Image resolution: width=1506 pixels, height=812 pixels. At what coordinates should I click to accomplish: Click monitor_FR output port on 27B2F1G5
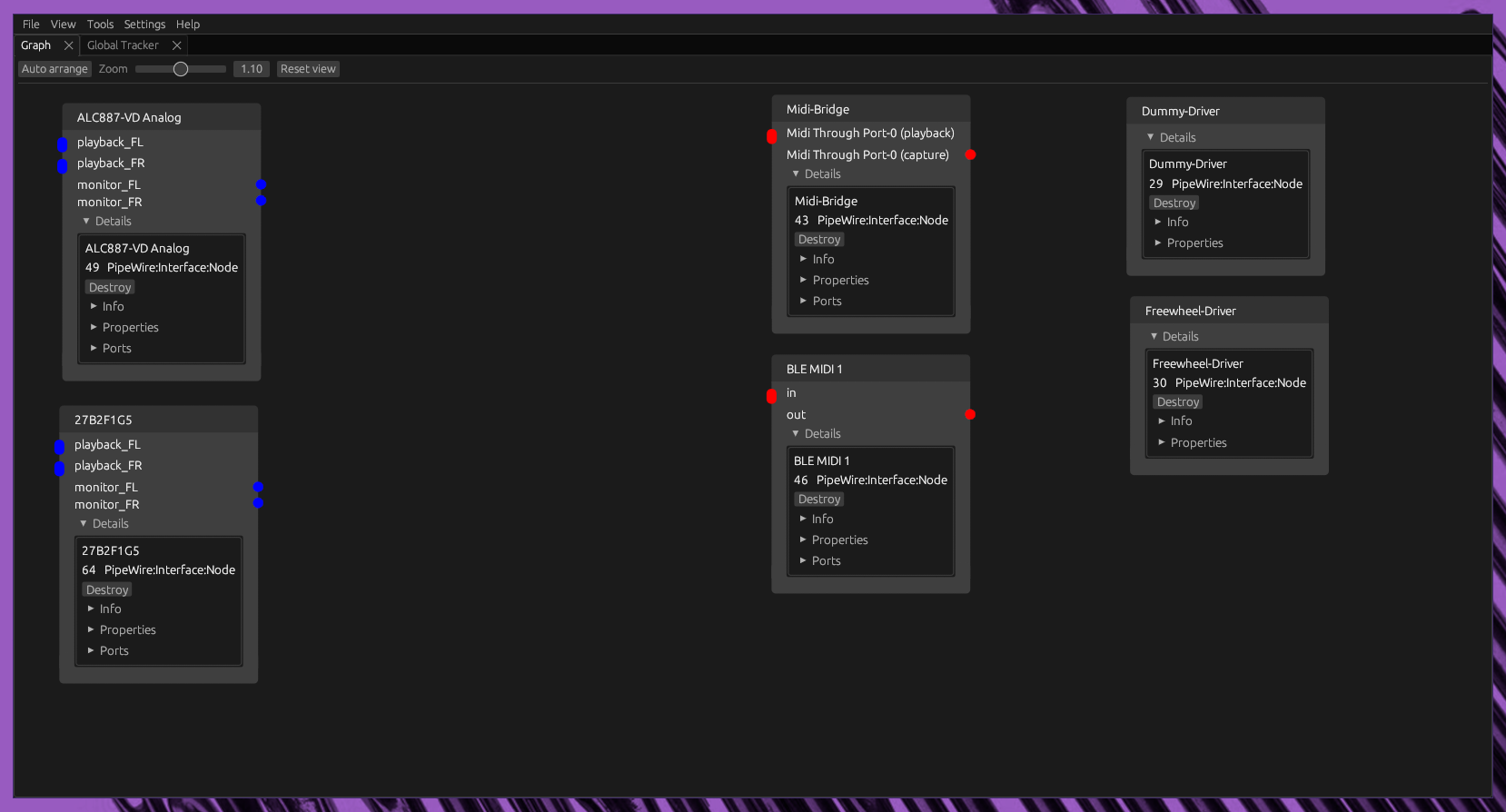click(x=258, y=502)
